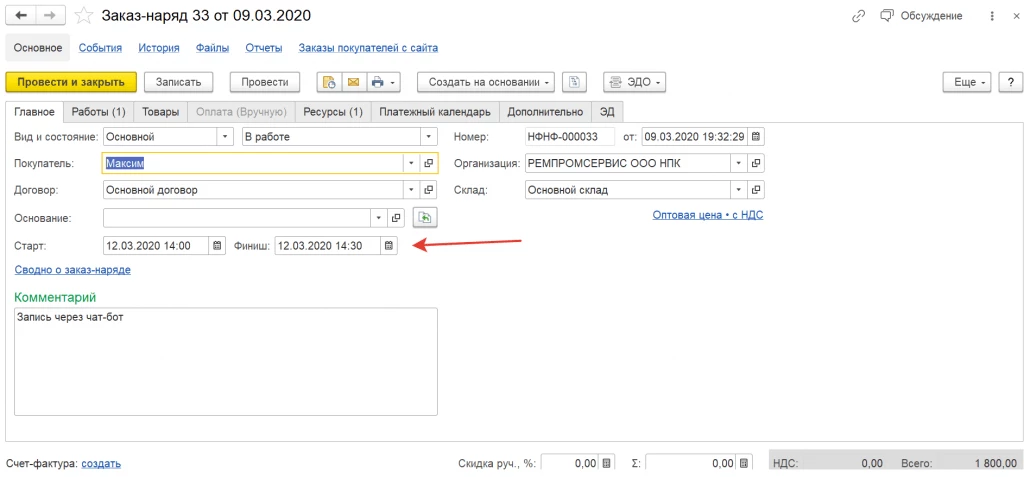Go back with the left arrow button
This screenshot has width=1024, height=477.
(x=21, y=16)
